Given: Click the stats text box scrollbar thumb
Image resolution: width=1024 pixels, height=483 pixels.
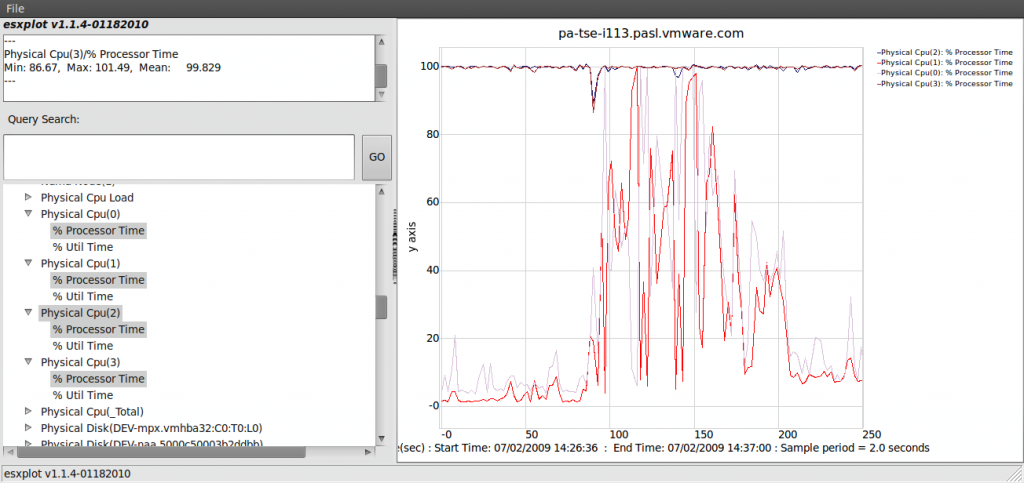Looking at the screenshot, I should pyautogui.click(x=381, y=75).
